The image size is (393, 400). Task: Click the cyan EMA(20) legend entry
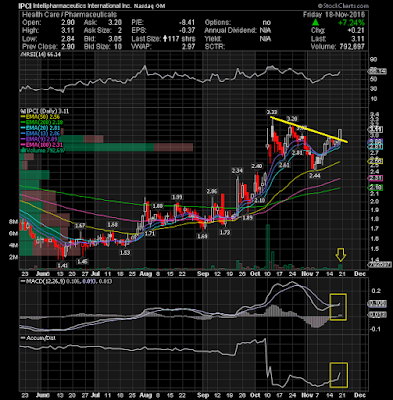click(x=40, y=128)
